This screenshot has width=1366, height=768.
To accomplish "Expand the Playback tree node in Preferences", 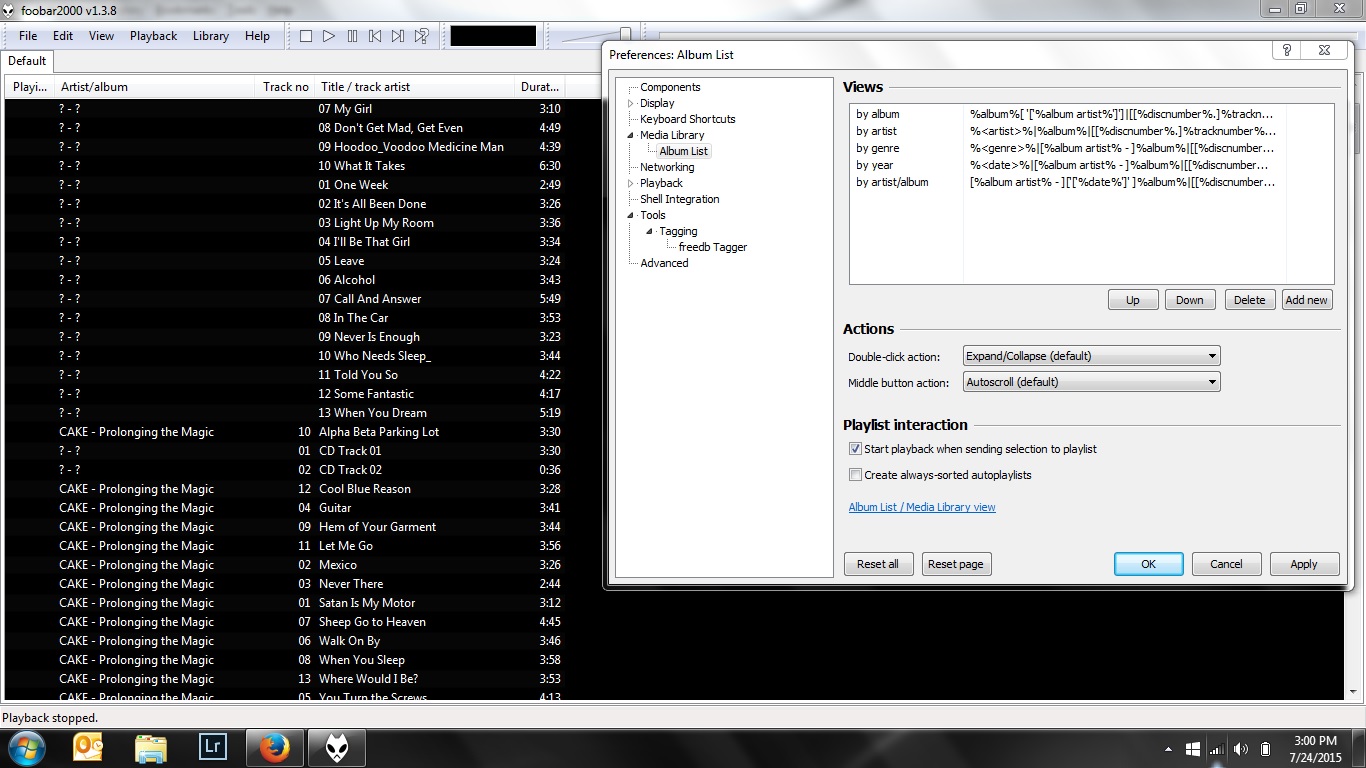I will click(x=630, y=183).
